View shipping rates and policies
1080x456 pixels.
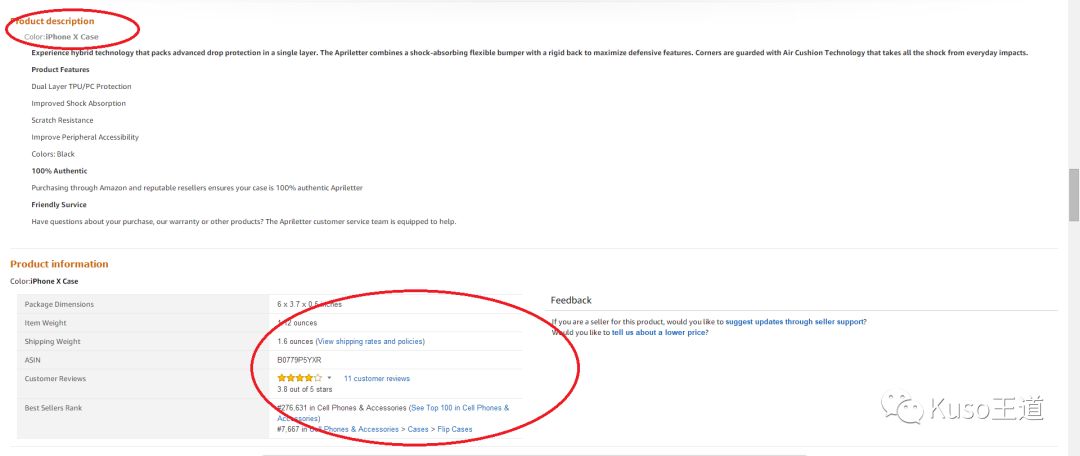(x=370, y=341)
